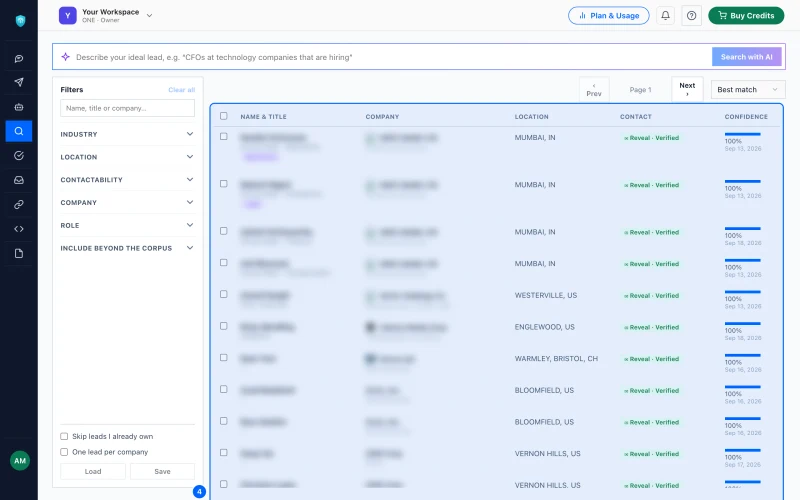This screenshot has width=800, height=500.
Task: Click the ENGLEWOOD, US location cell
Action: click(544, 327)
